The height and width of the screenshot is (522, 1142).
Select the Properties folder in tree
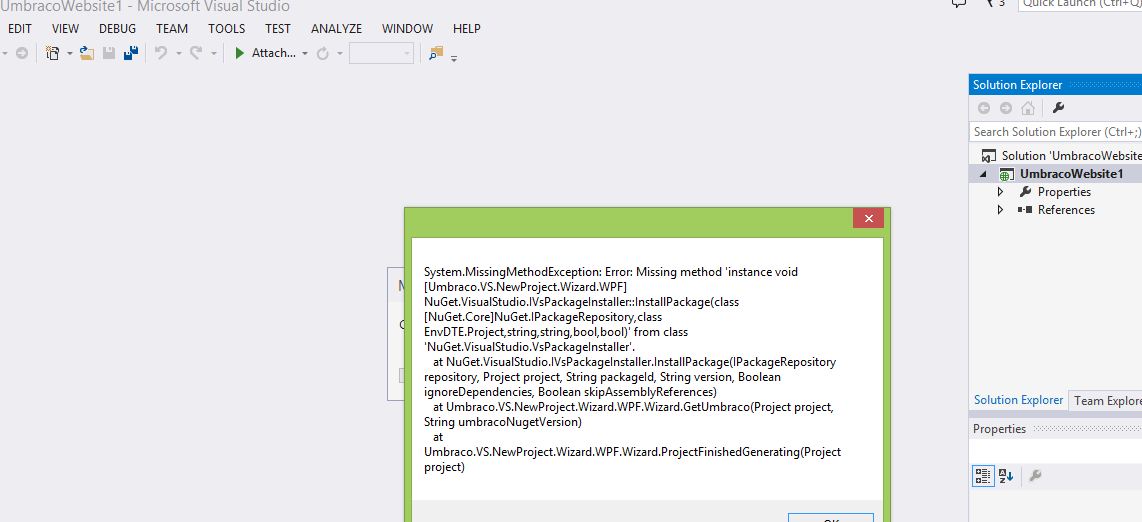tap(1064, 192)
